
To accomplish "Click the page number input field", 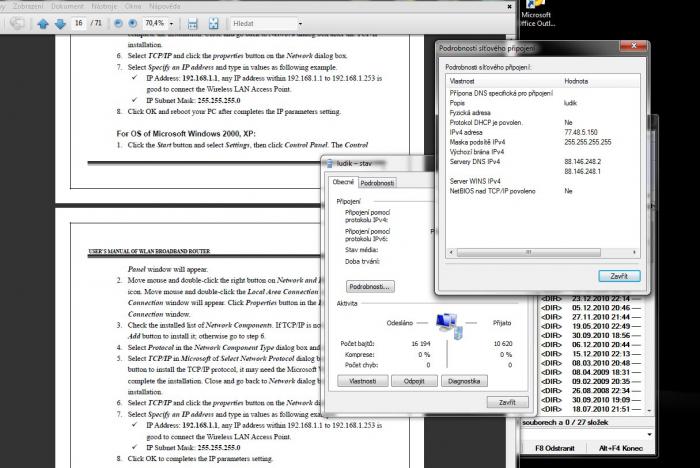I will [80, 22].
